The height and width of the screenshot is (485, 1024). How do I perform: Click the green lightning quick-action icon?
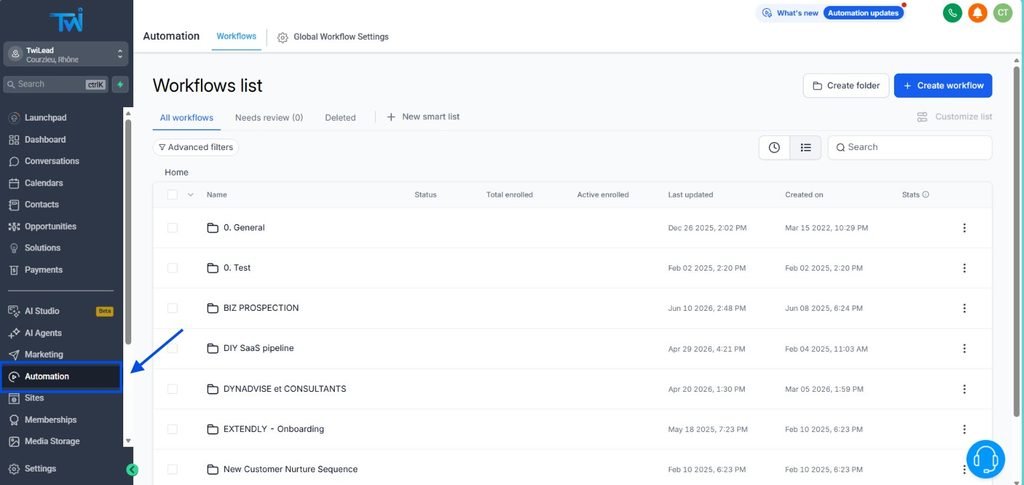pos(120,84)
